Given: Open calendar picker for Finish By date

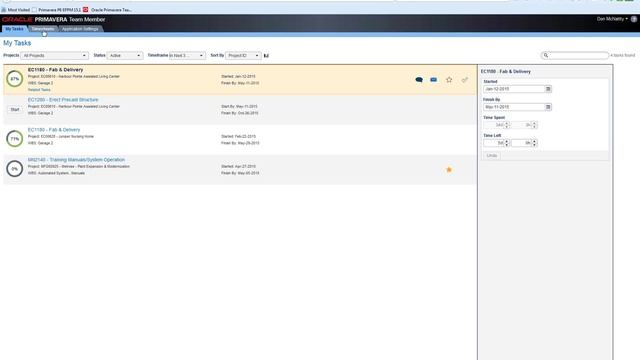Looking at the screenshot, I should tap(548, 107).
